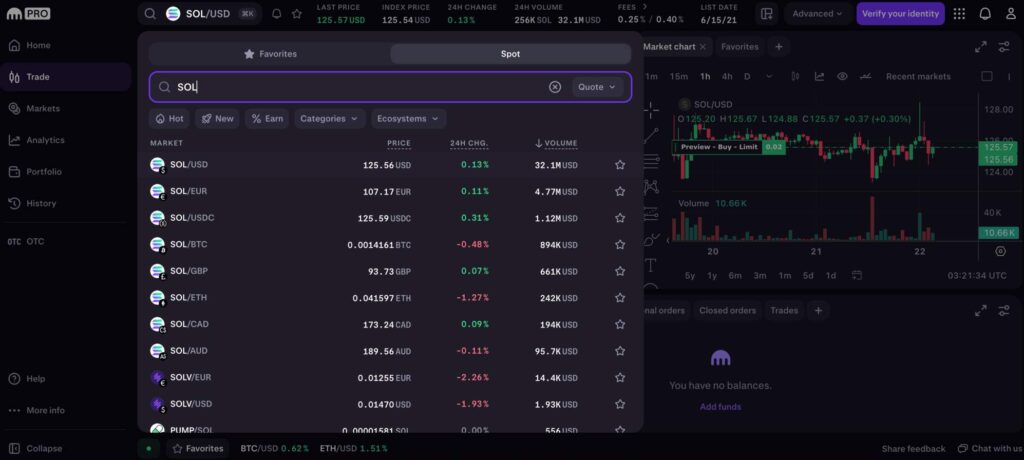
Task: Toggle the Hot filter
Action: point(169,119)
